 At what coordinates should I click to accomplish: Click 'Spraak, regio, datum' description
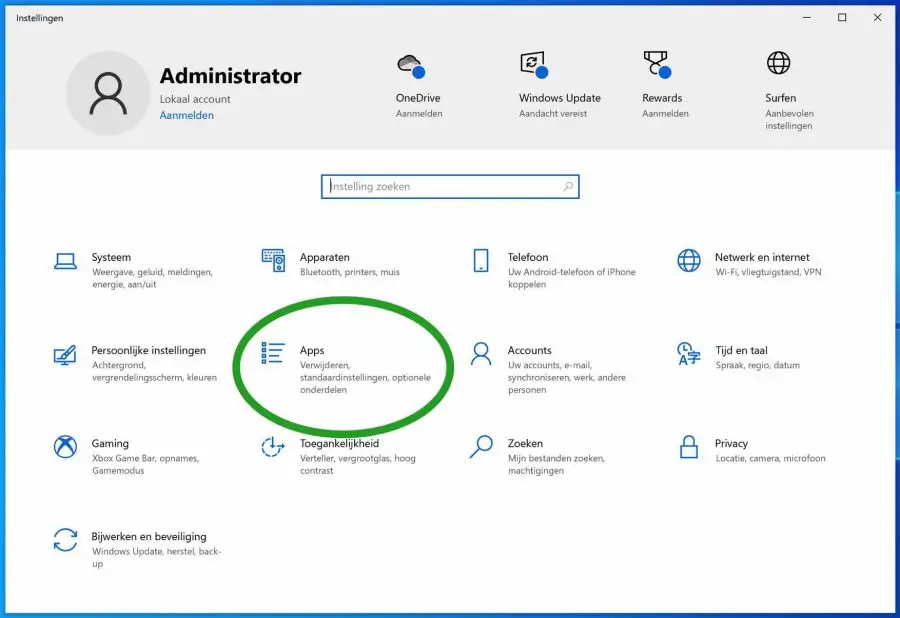click(x=757, y=365)
